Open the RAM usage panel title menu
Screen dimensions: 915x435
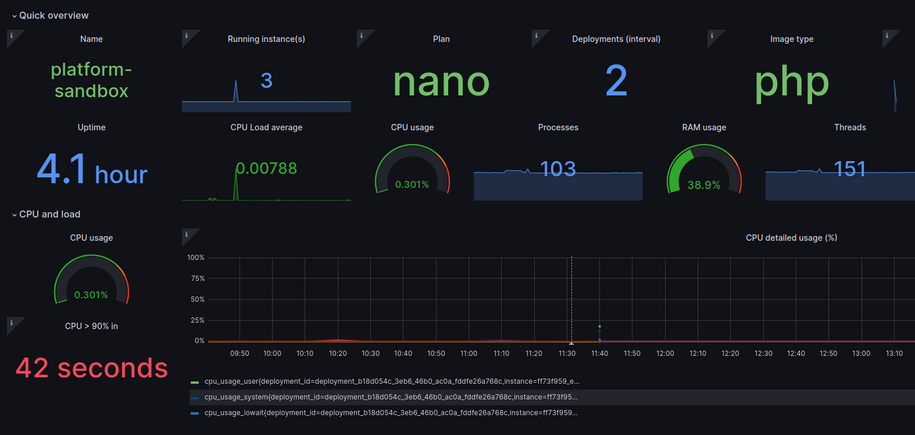(x=704, y=127)
